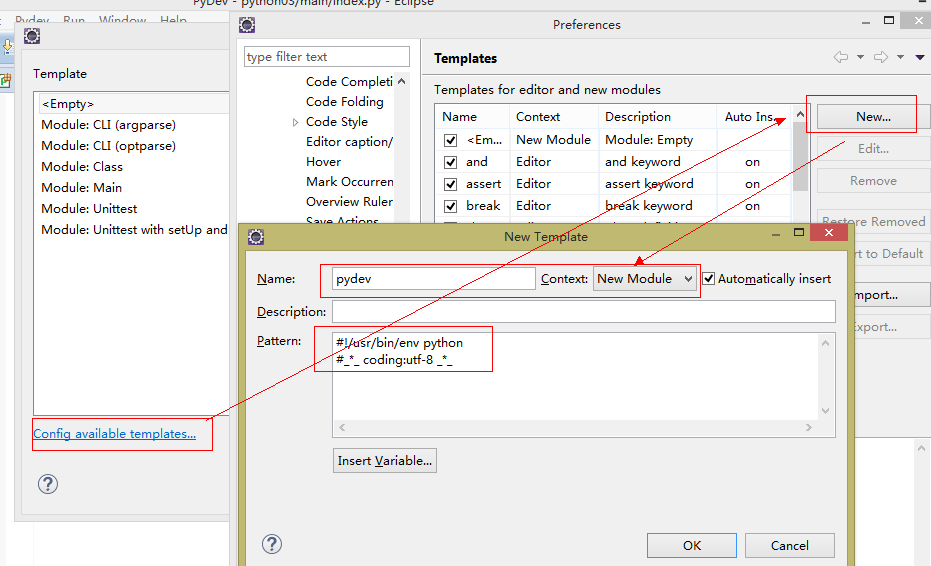Click Pattern horizontal scrollbar right arrow
This screenshot has width=931, height=566.
point(809,428)
